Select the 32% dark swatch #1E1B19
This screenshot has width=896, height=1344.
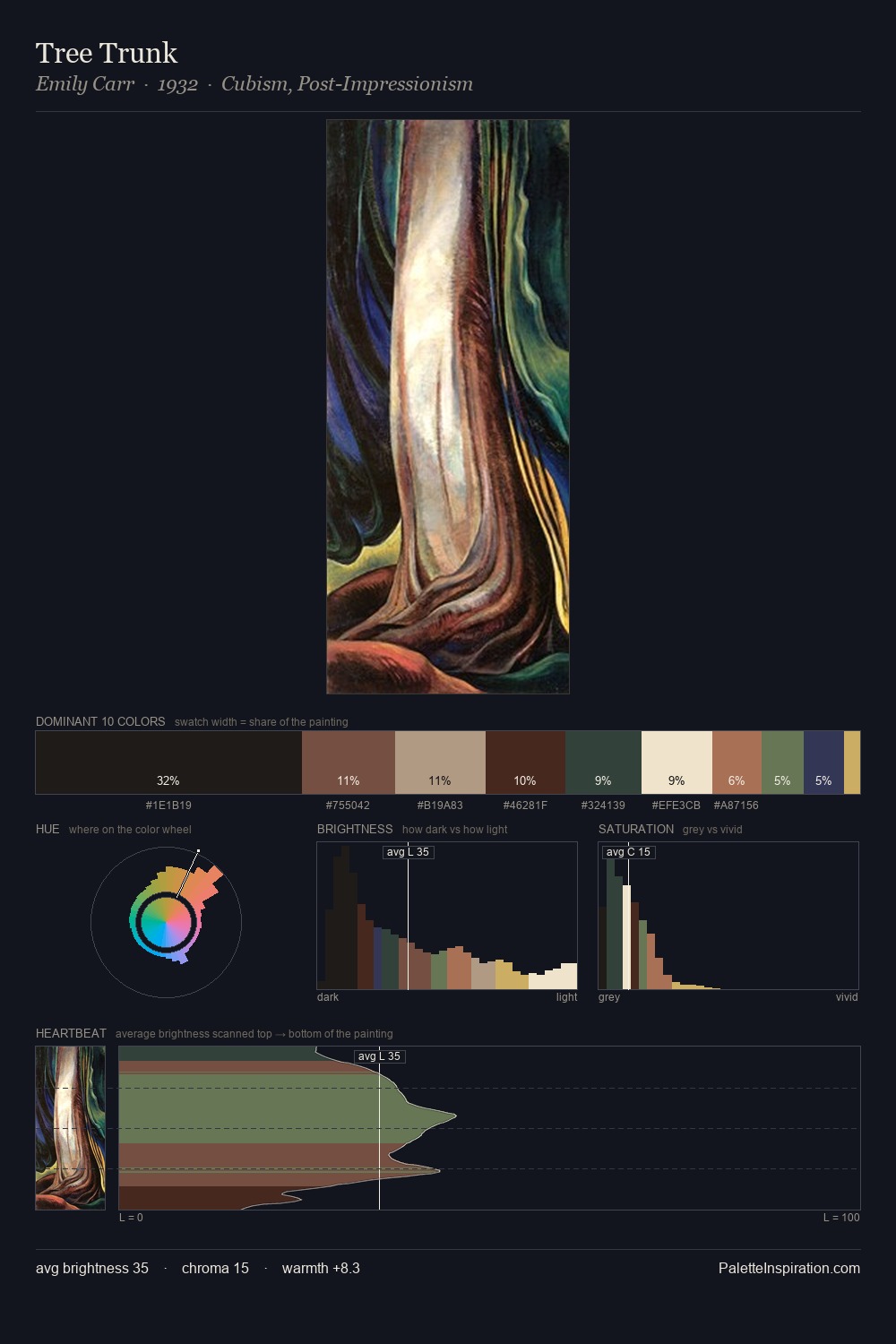168,762
